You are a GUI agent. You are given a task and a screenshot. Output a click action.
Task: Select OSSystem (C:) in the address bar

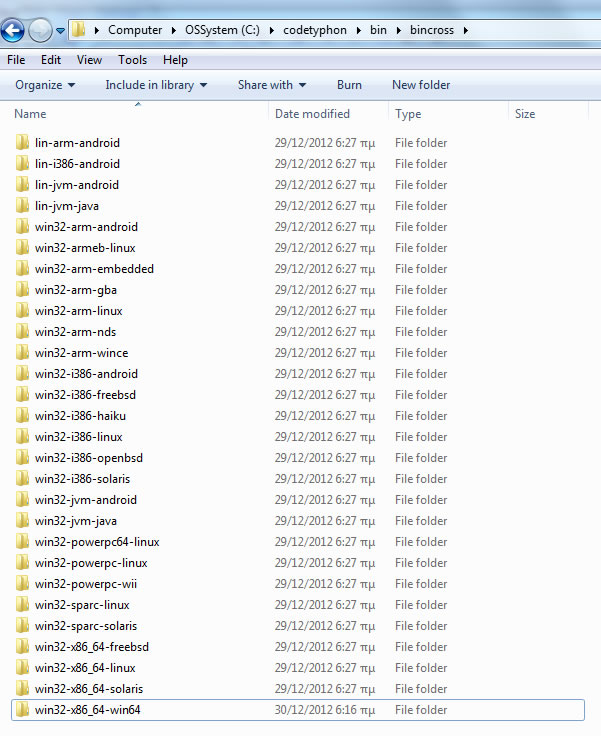tap(222, 30)
